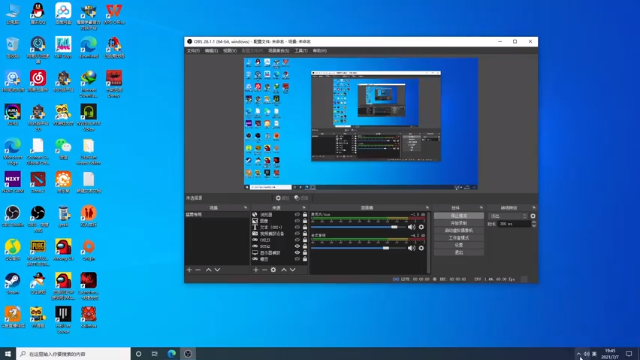
Task: Toggle lock on the 浏览器 source
Action: click(305, 215)
